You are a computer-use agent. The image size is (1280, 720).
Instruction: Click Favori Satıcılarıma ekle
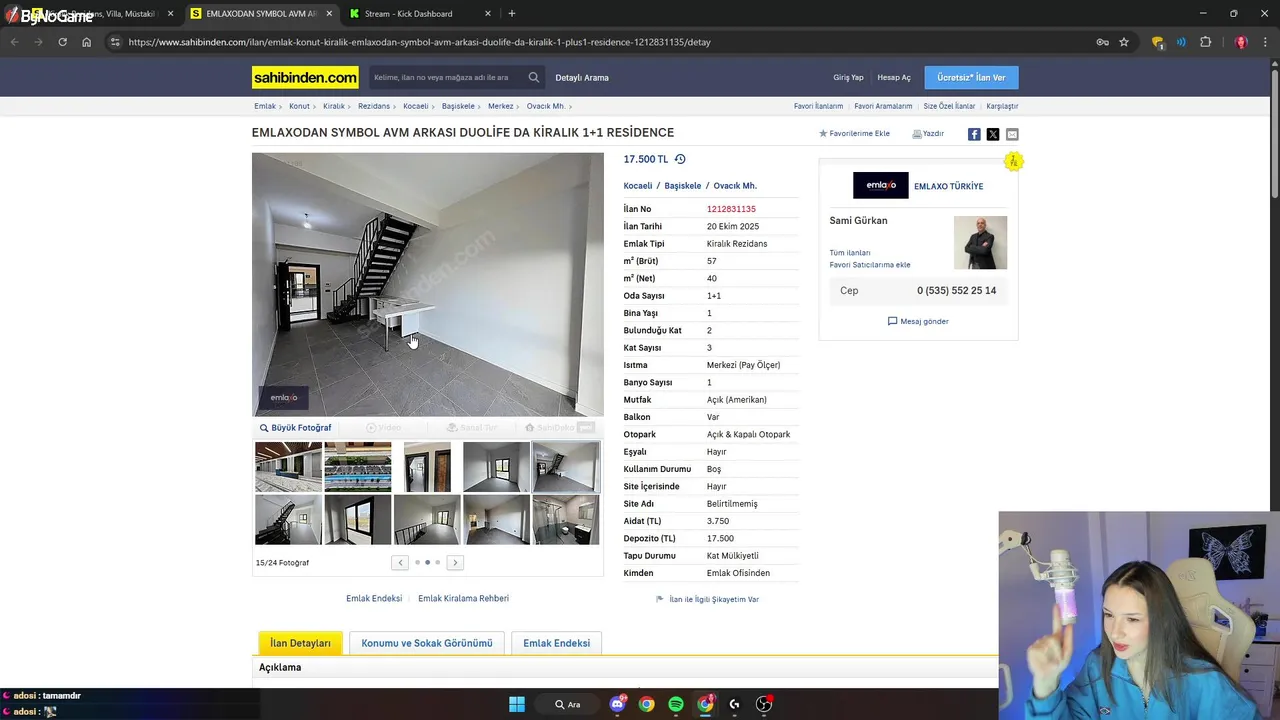click(870, 265)
